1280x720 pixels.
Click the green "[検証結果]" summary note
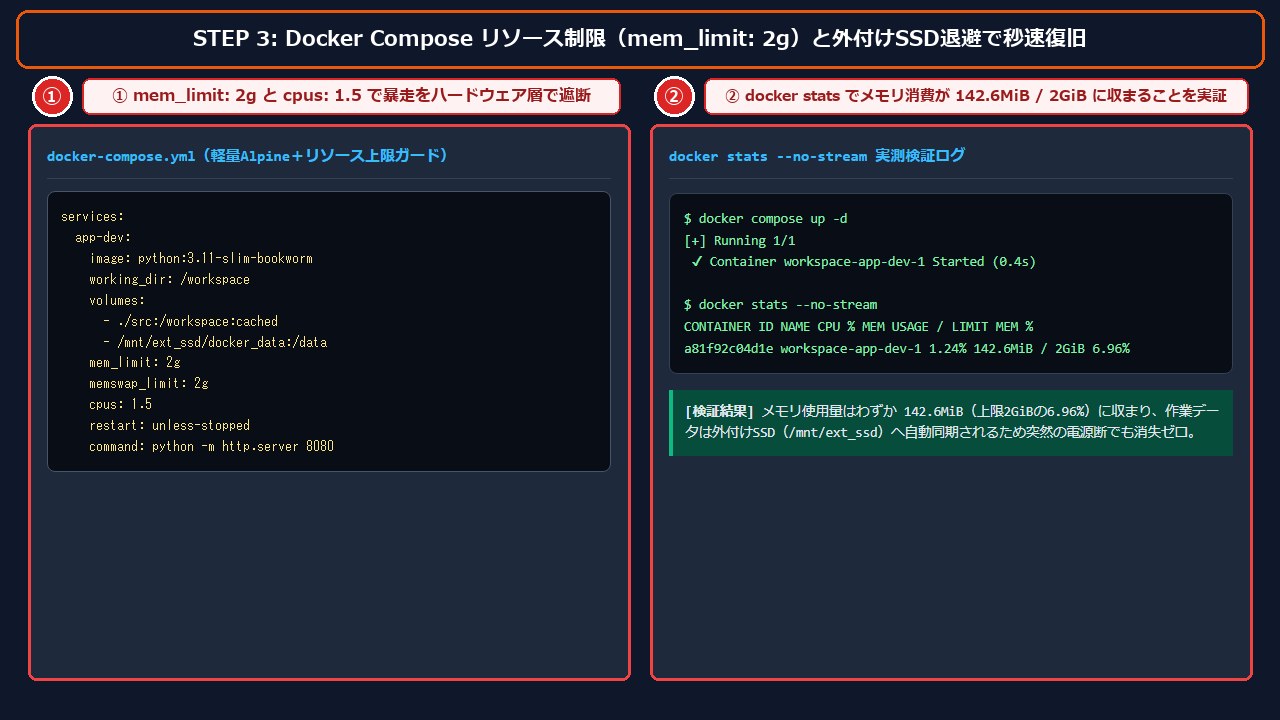click(951, 423)
